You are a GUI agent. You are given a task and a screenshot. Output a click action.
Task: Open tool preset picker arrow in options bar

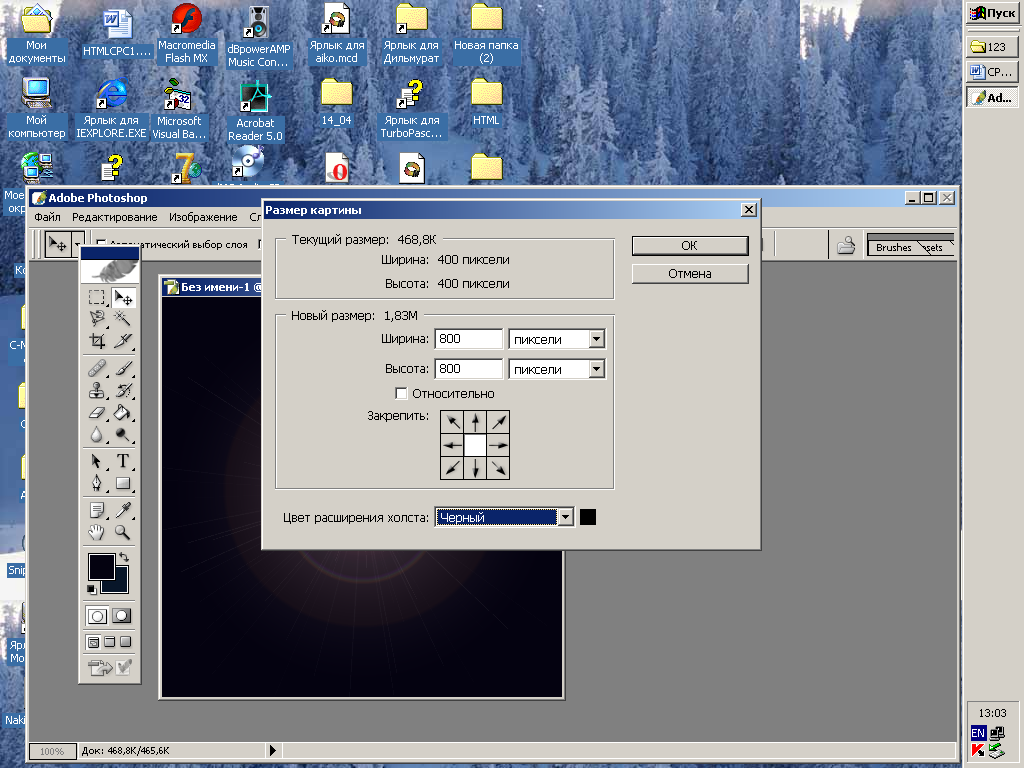tap(78, 245)
